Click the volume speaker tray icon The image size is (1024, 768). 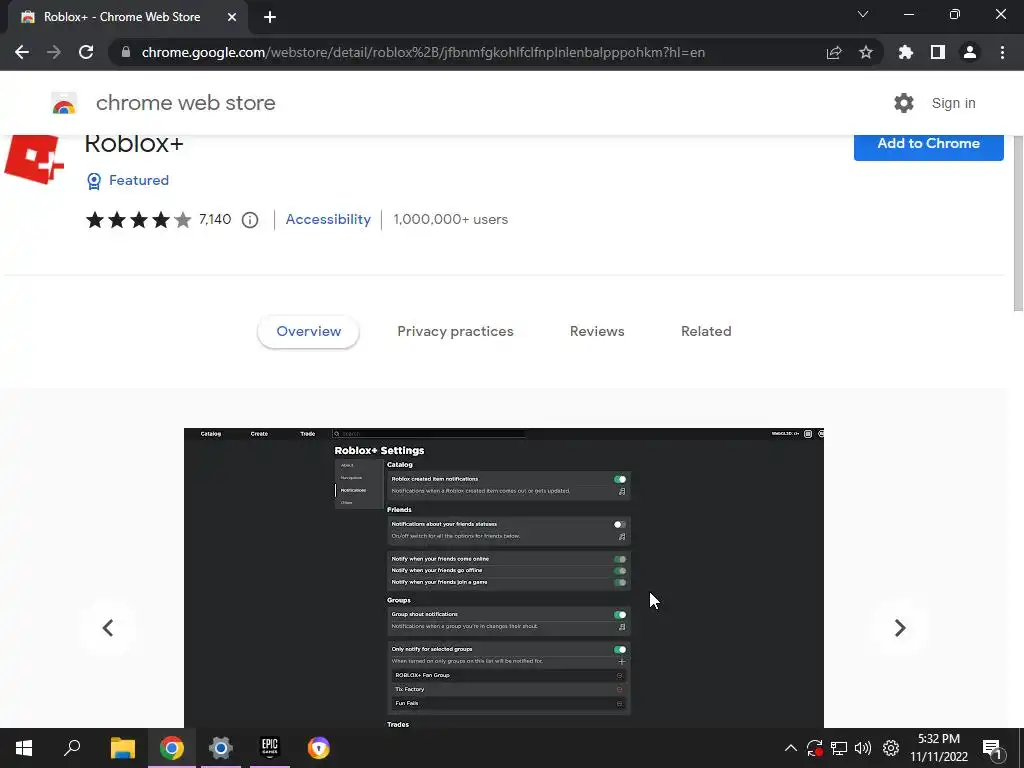(x=863, y=748)
